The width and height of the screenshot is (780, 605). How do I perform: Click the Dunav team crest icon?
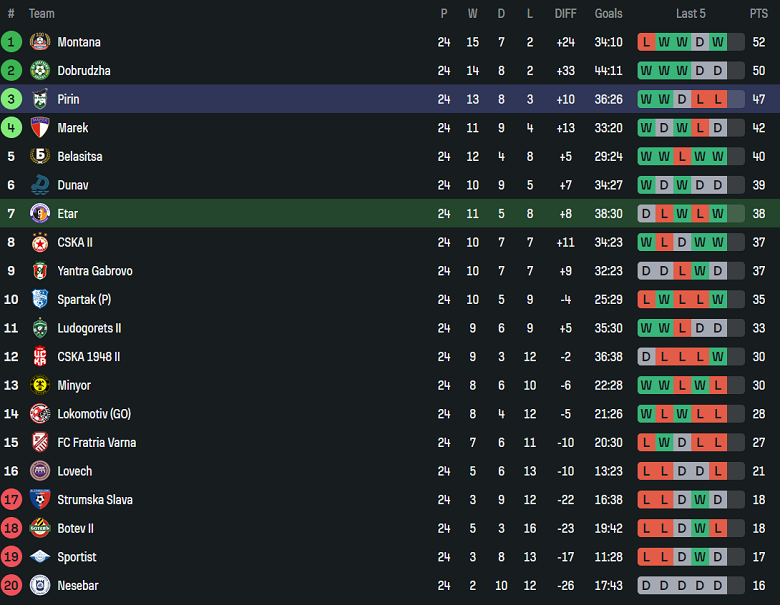40,185
